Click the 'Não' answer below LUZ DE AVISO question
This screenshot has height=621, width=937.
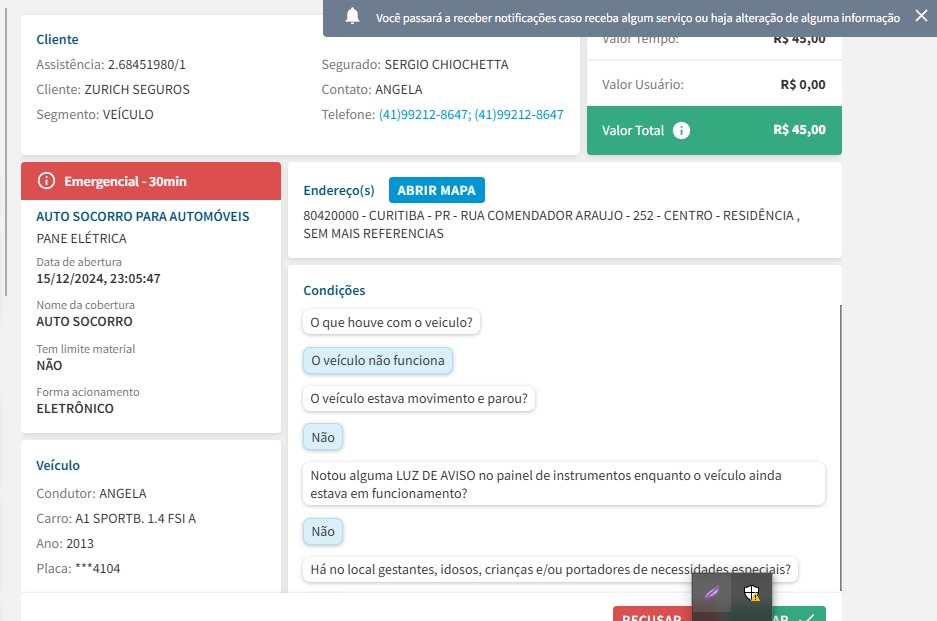tap(323, 531)
